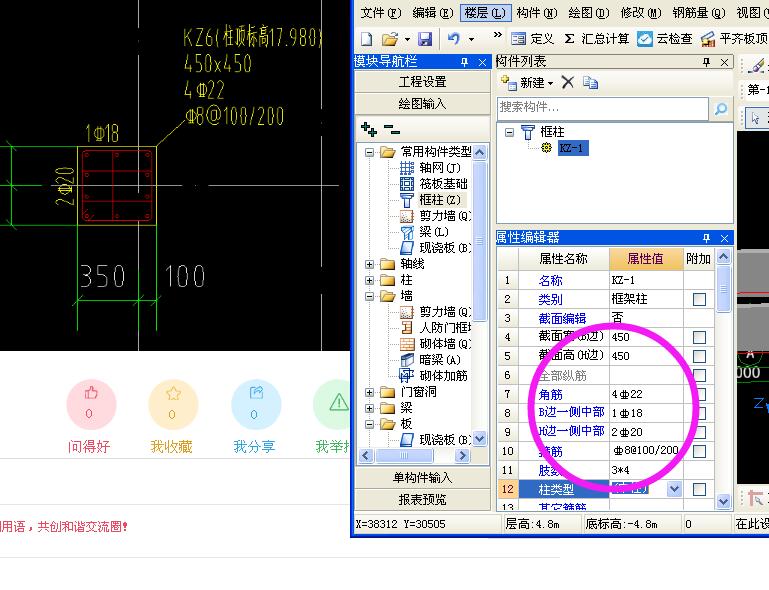The image size is (769, 590).
Task: Collapse the 常用构件类型 tree folder
Action: tap(369, 153)
